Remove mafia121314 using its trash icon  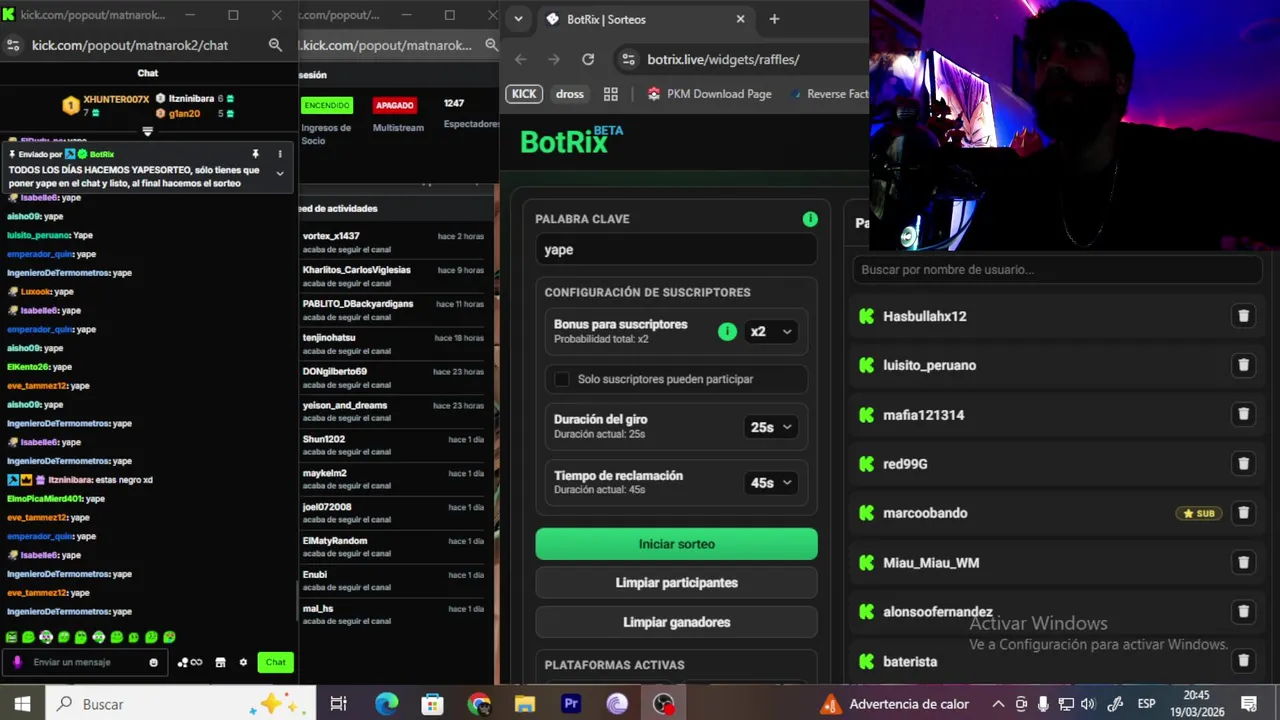1243,414
